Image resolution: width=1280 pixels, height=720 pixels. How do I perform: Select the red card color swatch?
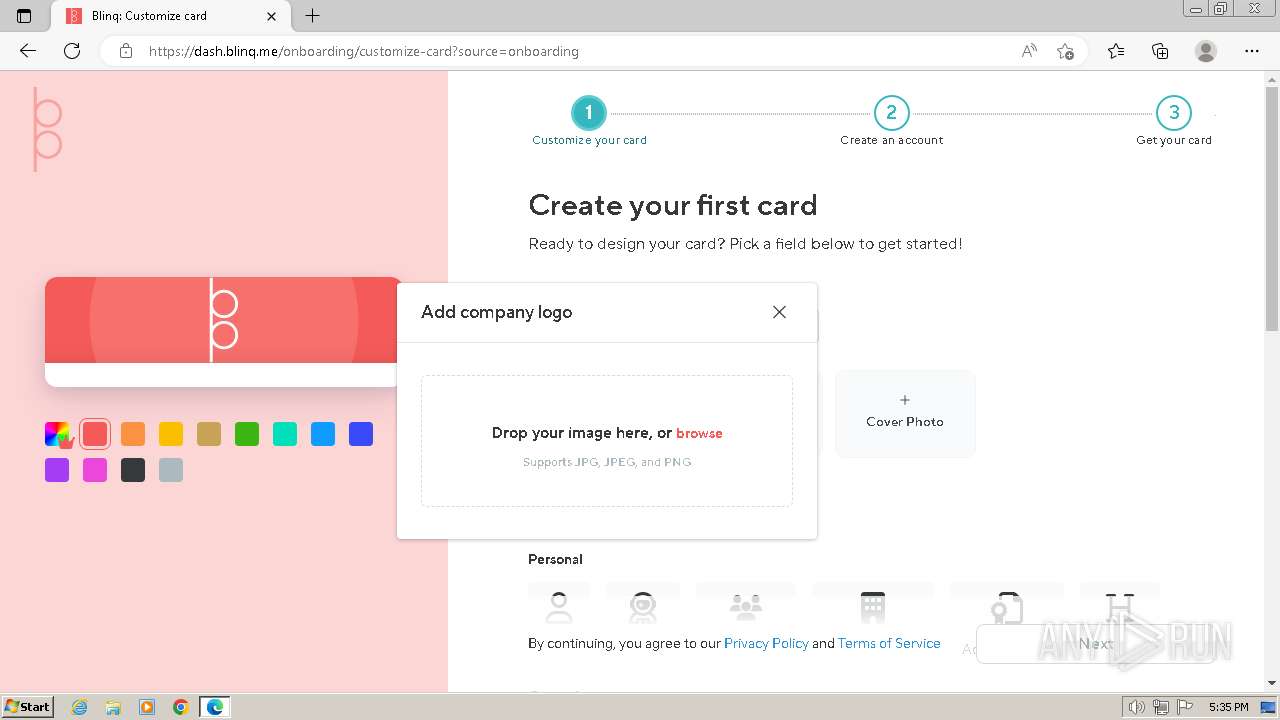(x=95, y=434)
